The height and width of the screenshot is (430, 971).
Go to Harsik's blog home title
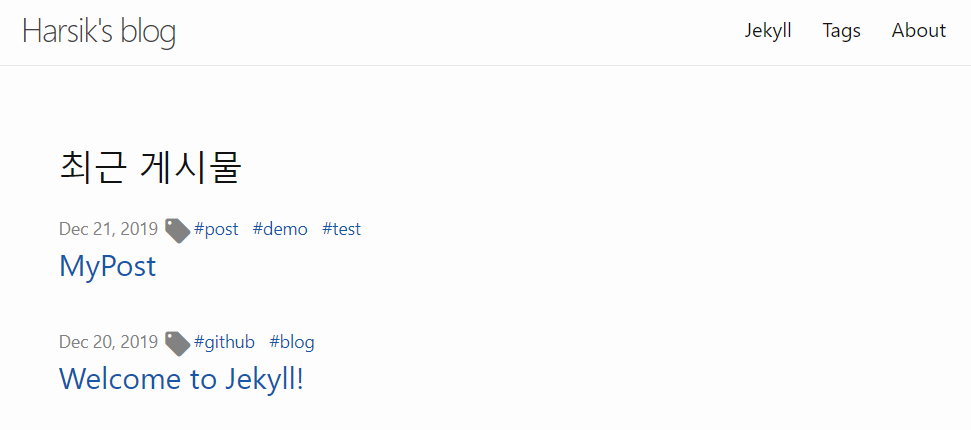coord(99,31)
